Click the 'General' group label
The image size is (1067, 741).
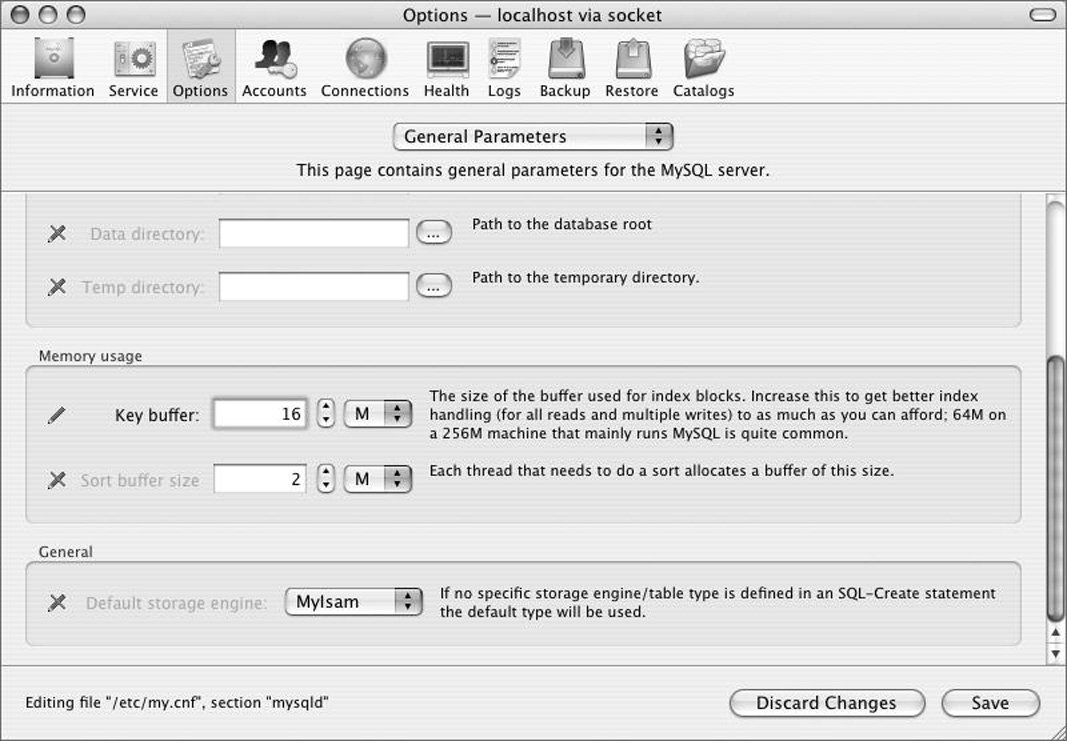tap(65, 551)
